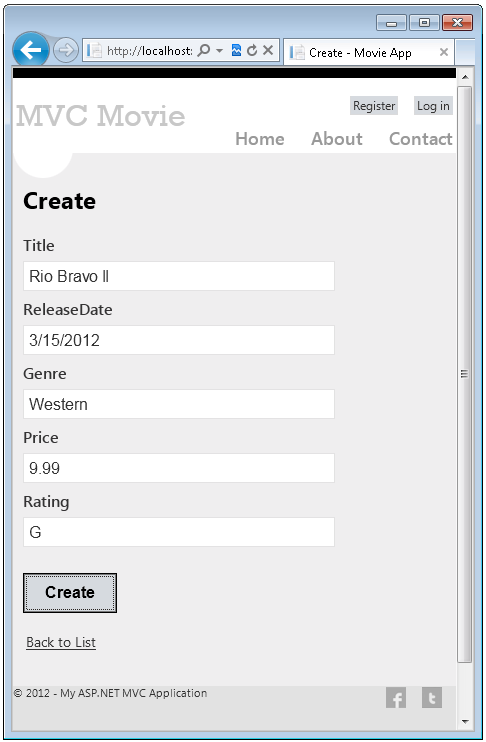486x742 pixels.
Task: Focus the Rating field showing G
Action: point(179,532)
